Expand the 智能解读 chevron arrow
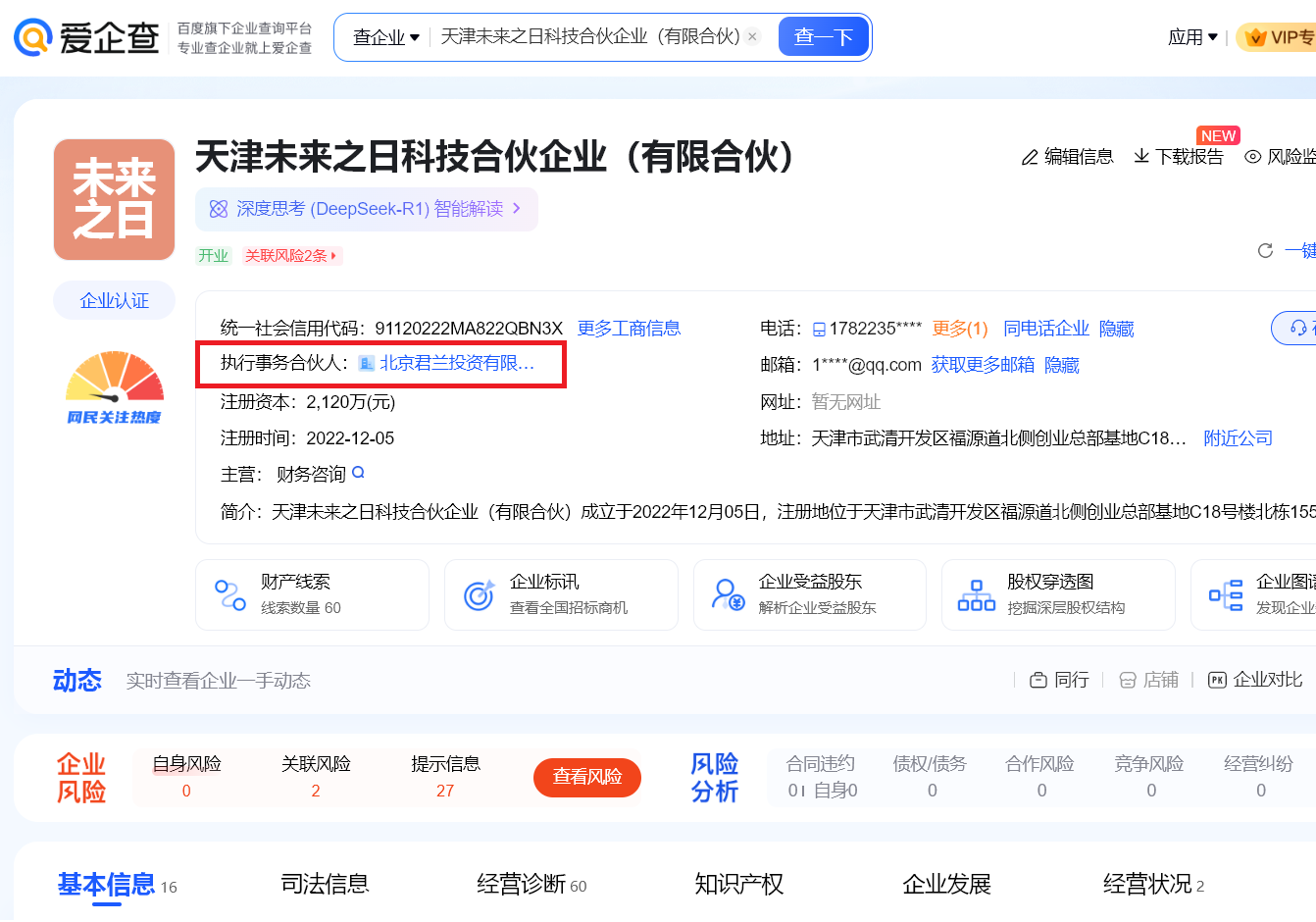Screen dimensions: 1316x922 click(517, 209)
